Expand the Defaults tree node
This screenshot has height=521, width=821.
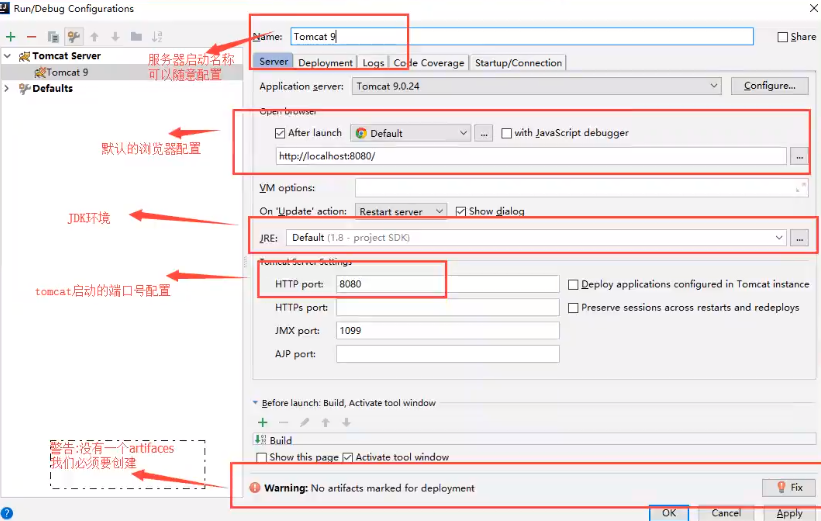[x=7, y=88]
